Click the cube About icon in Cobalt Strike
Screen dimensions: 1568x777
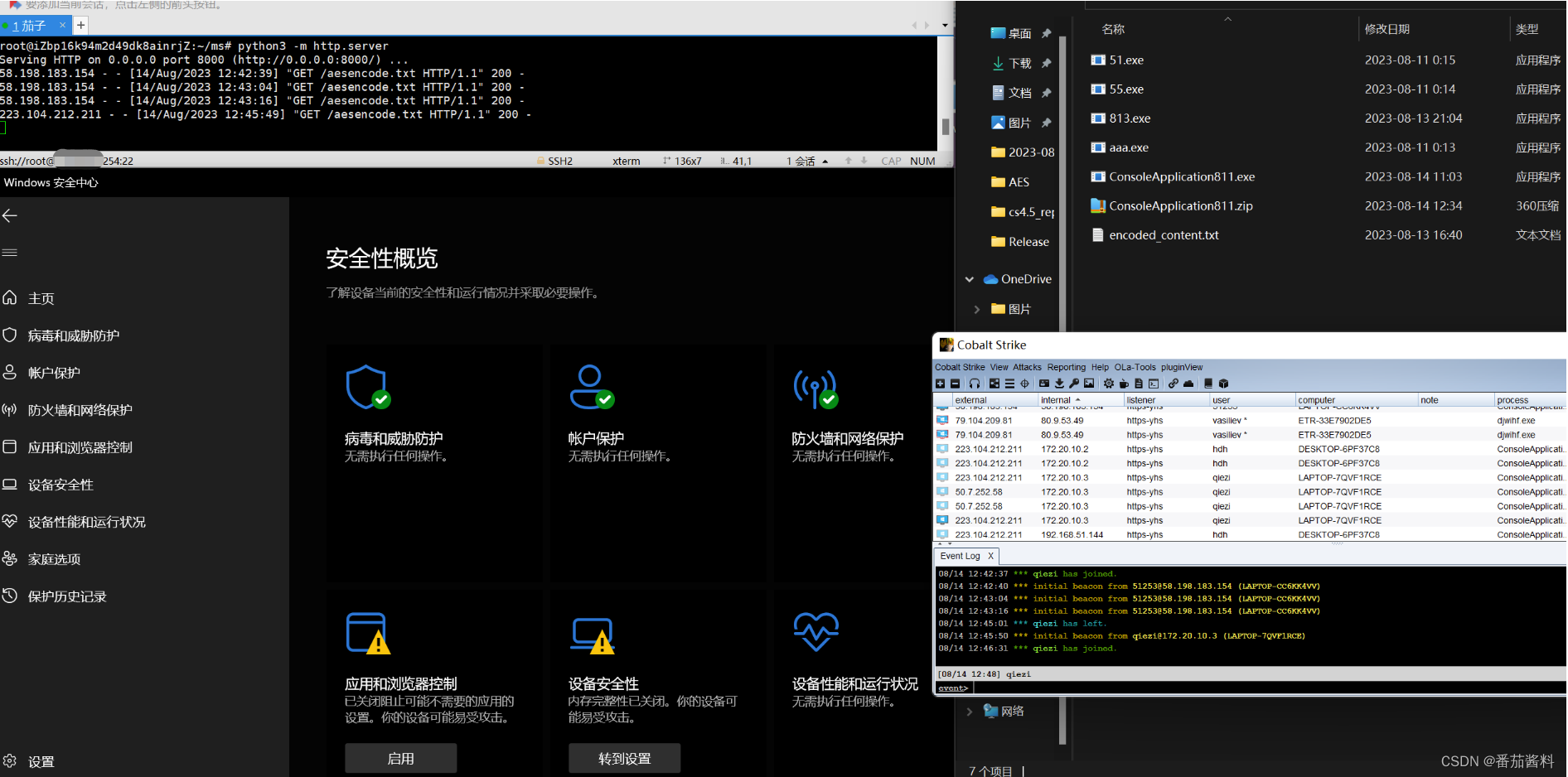tap(1223, 384)
